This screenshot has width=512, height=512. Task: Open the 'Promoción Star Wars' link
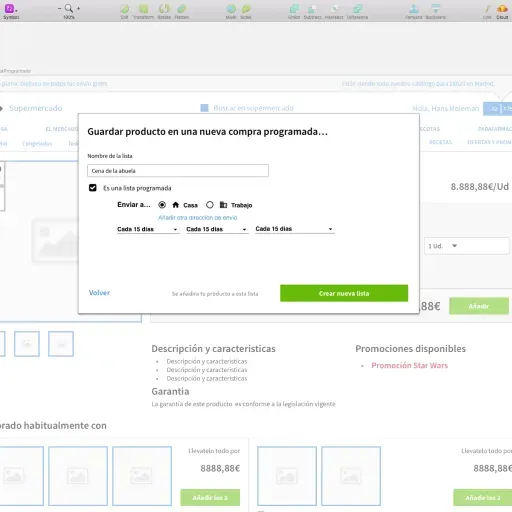click(409, 366)
